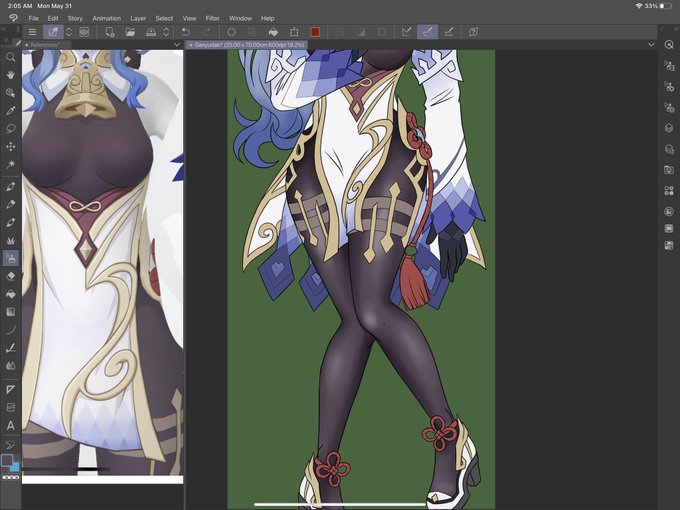Toggle Snap to Grid
This screenshot has height=510, width=680.
click(449, 32)
